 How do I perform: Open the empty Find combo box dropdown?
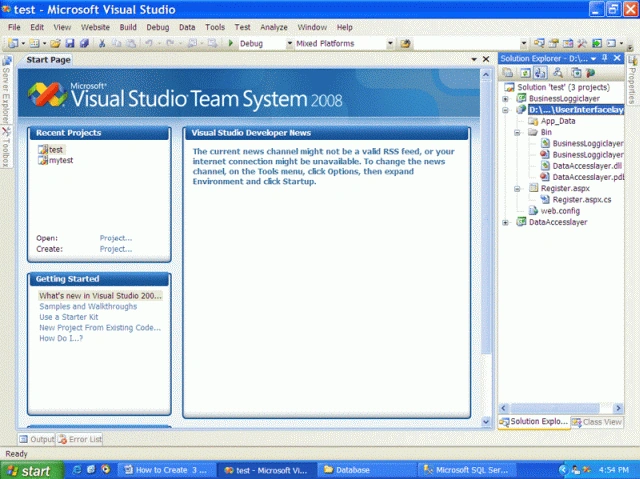pyautogui.click(x=524, y=43)
